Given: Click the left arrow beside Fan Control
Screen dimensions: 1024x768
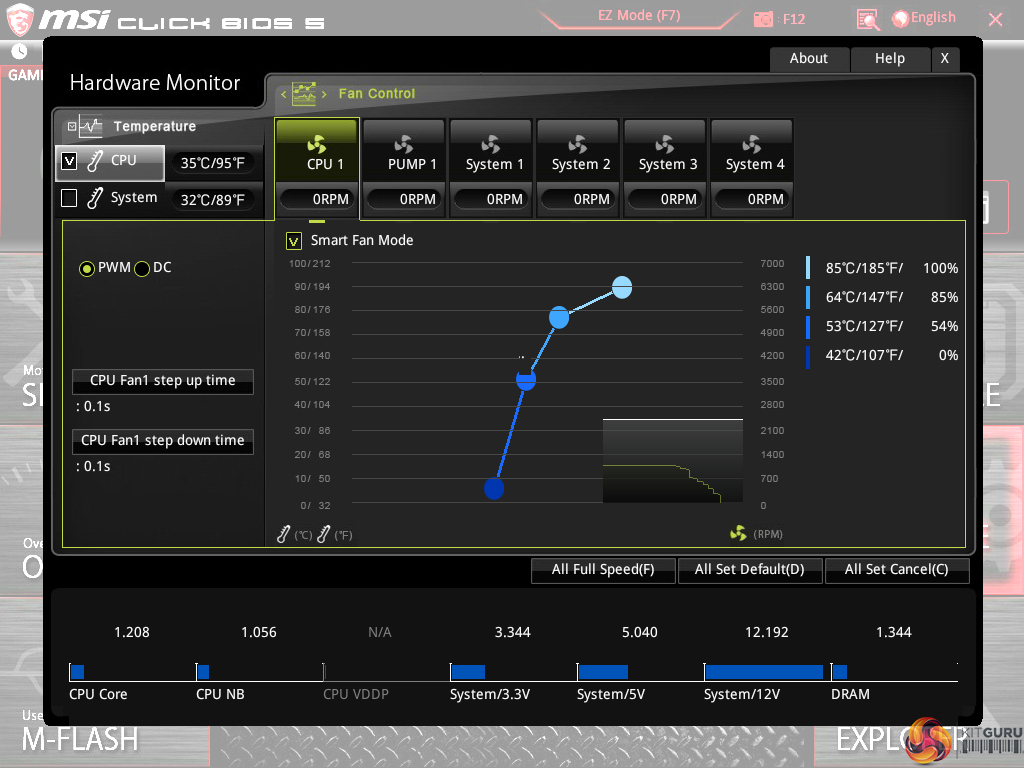Looking at the screenshot, I should click(283, 95).
